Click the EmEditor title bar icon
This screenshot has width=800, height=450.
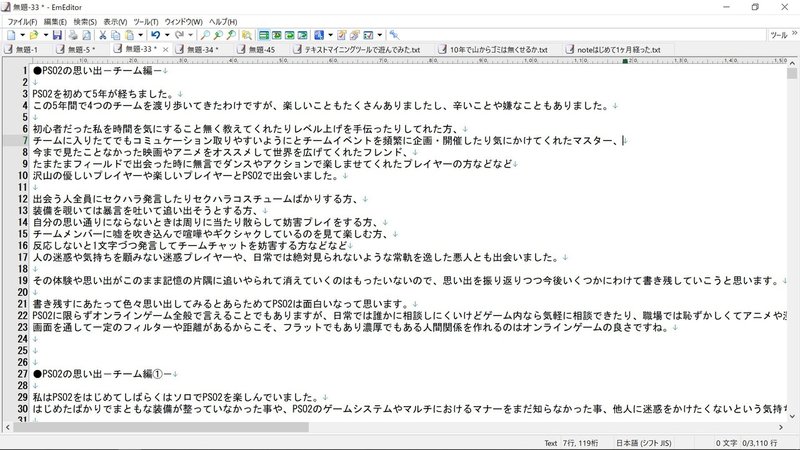[6, 7]
